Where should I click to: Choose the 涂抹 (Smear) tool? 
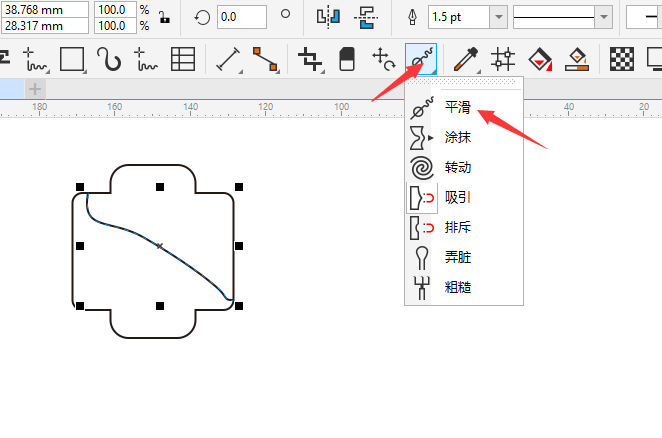pyautogui.click(x=457, y=138)
